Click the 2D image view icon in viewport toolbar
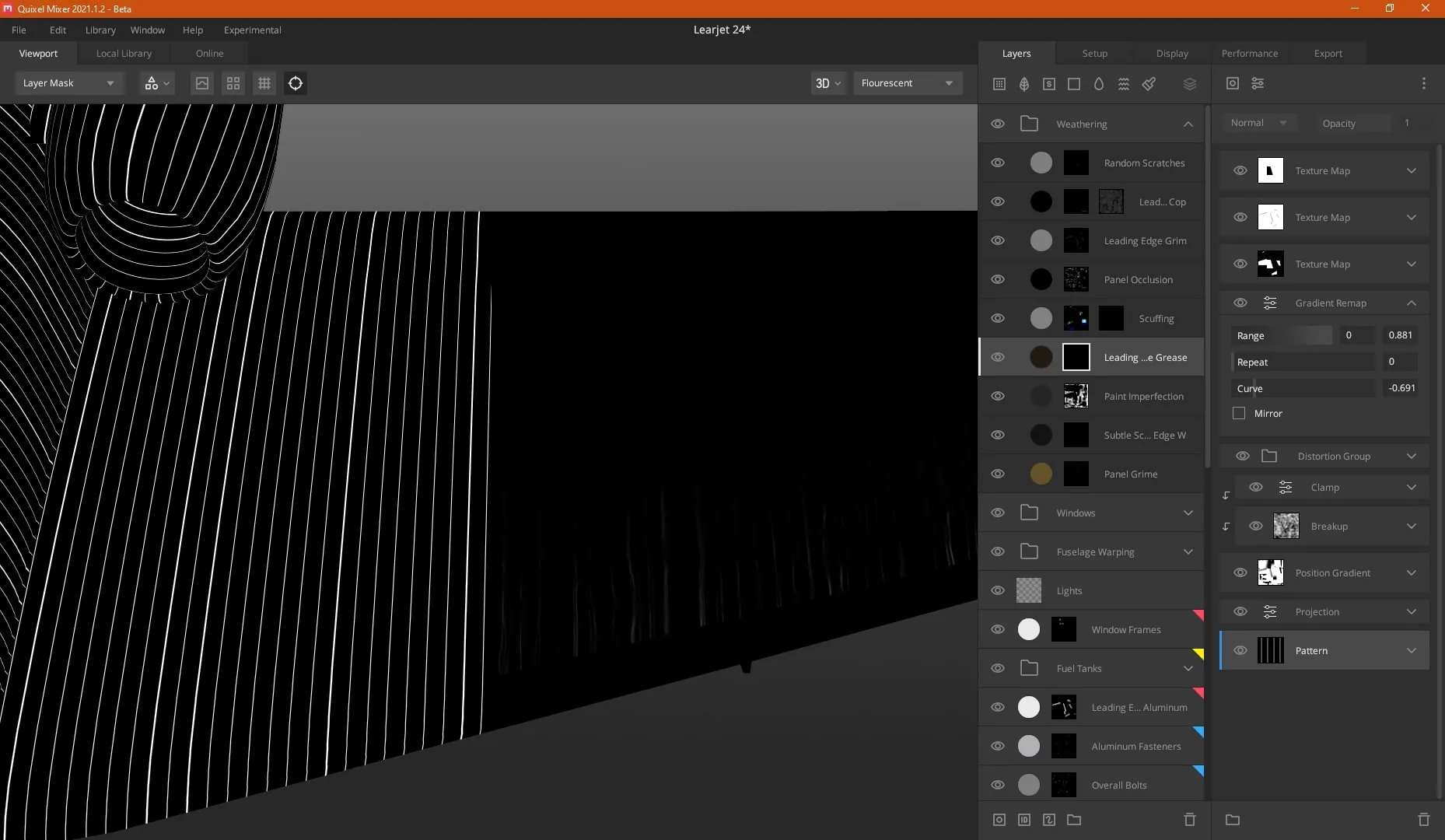This screenshot has height=840, width=1445. pos(202,83)
